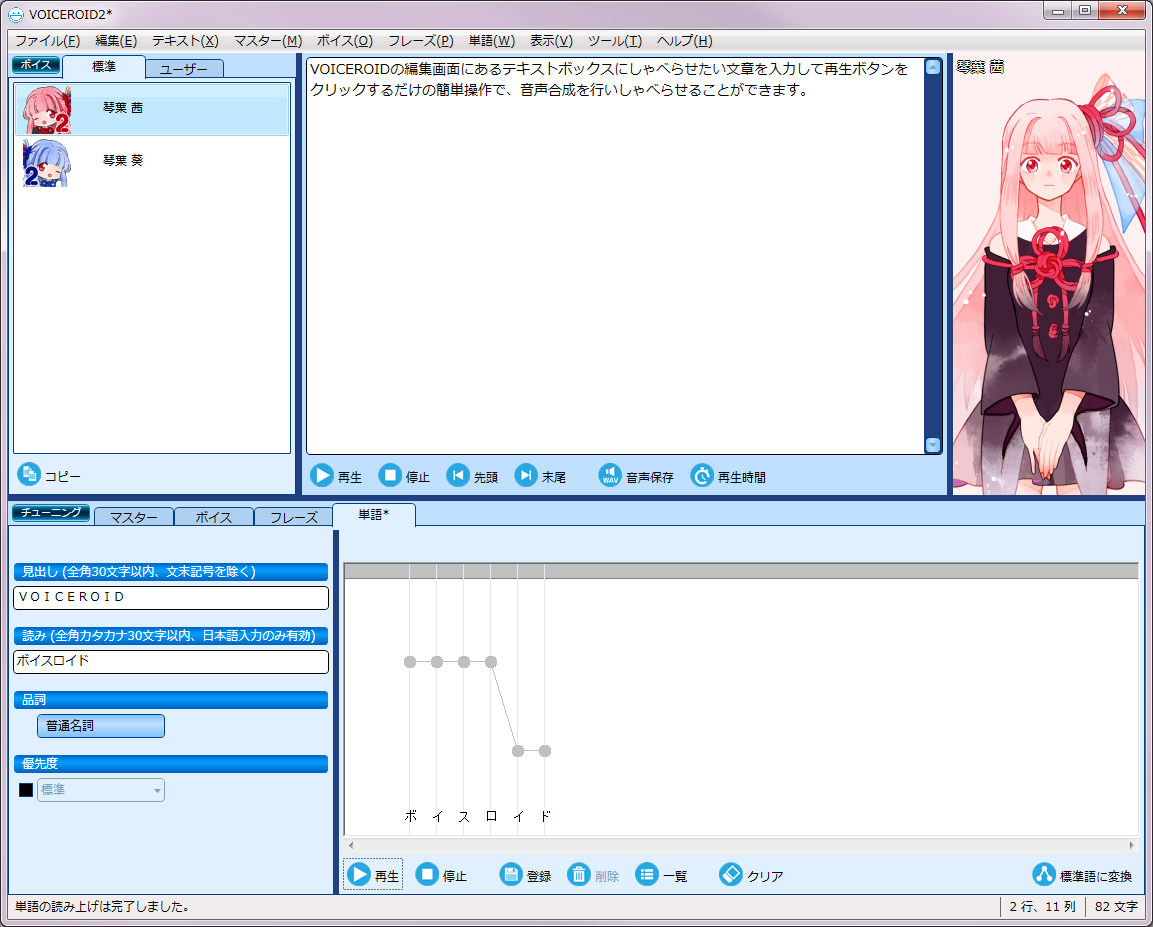Click the 普通名詞 part-of-speech button

101,726
